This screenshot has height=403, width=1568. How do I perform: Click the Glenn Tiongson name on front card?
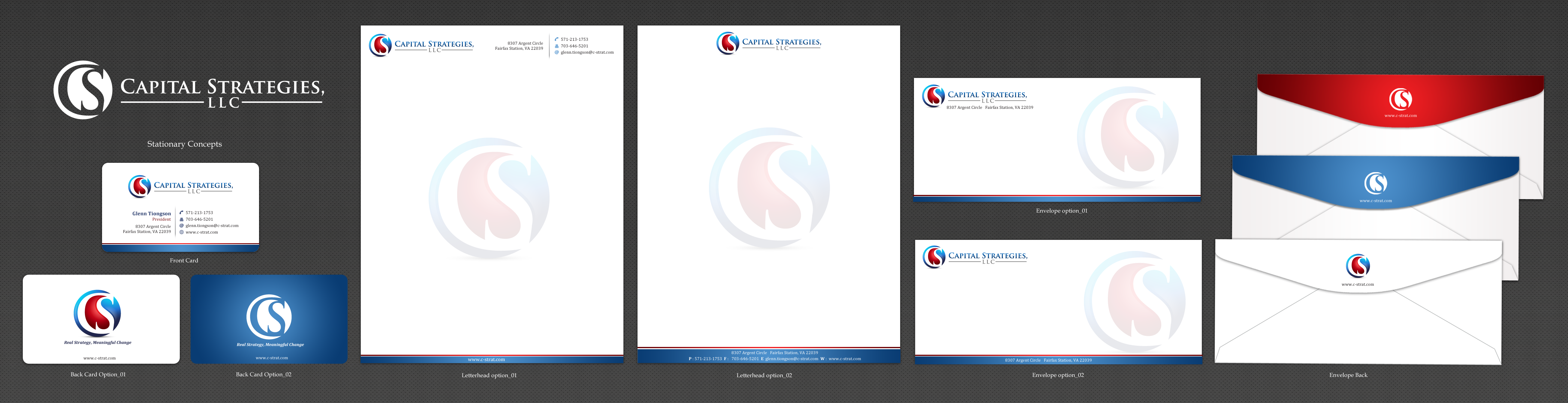coord(152,213)
